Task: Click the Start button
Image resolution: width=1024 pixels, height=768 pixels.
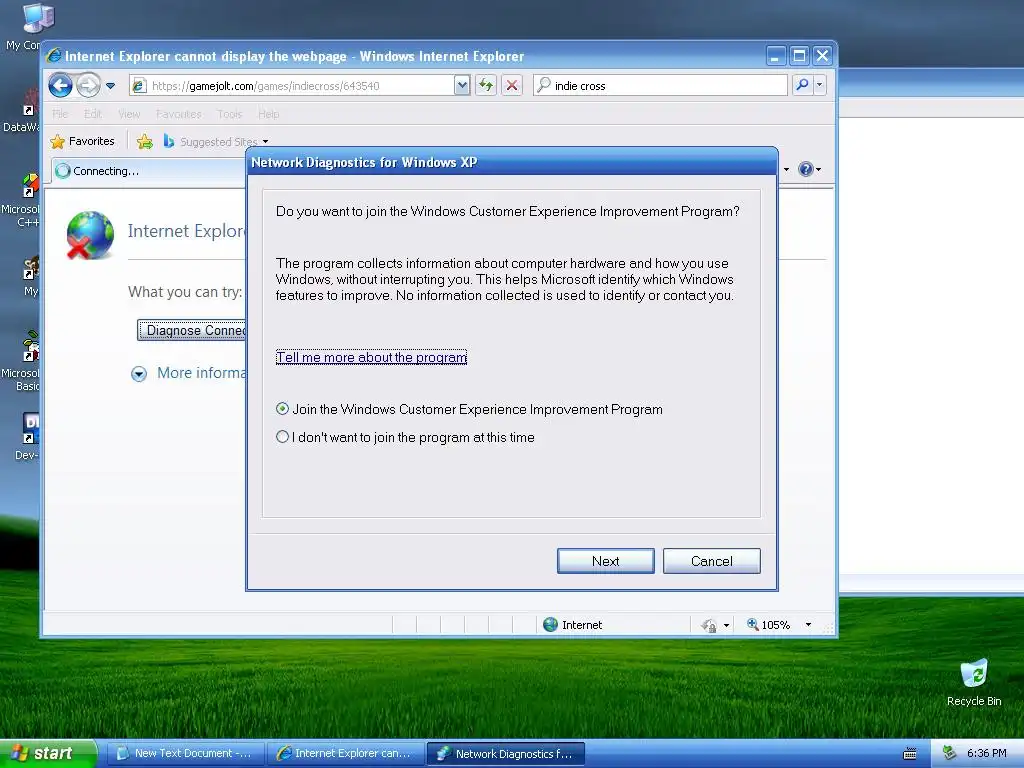Action: pyautogui.click(x=48, y=753)
